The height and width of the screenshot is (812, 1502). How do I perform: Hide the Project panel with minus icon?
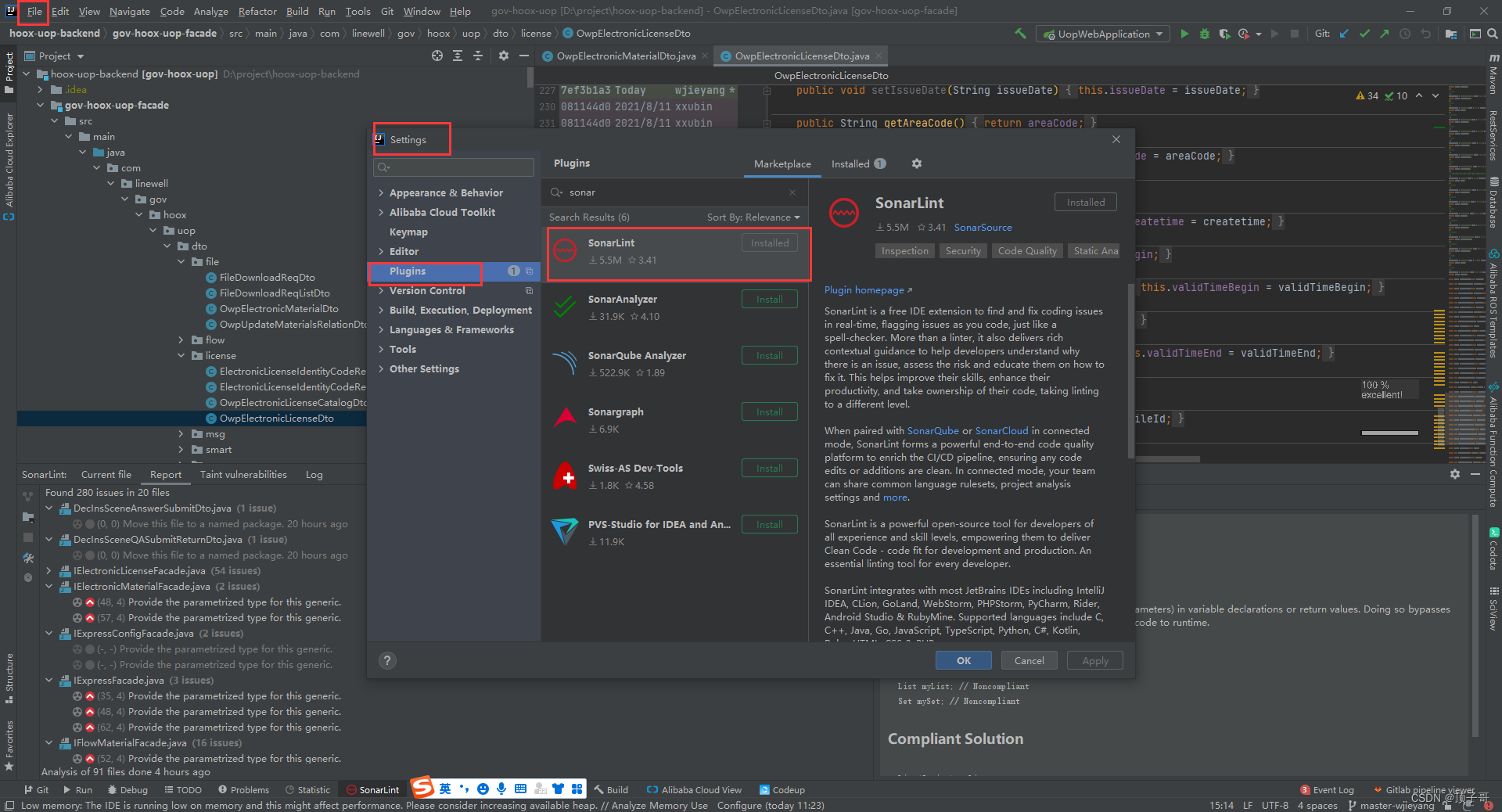tap(524, 56)
